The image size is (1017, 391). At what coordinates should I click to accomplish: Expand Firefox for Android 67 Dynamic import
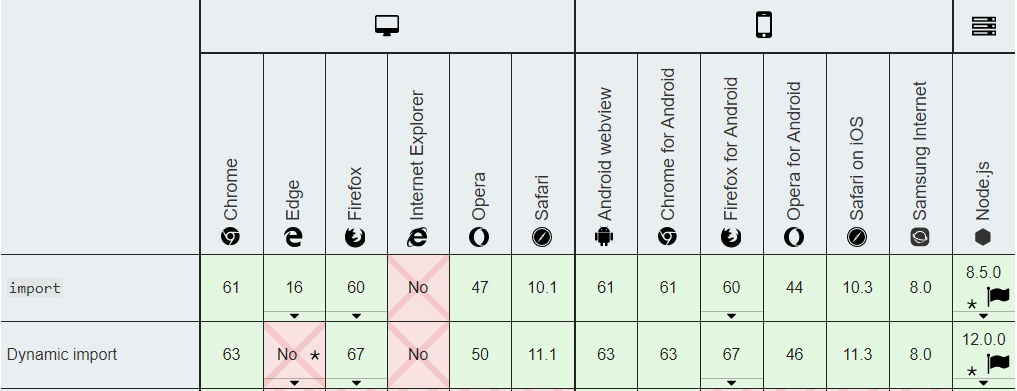point(731,383)
